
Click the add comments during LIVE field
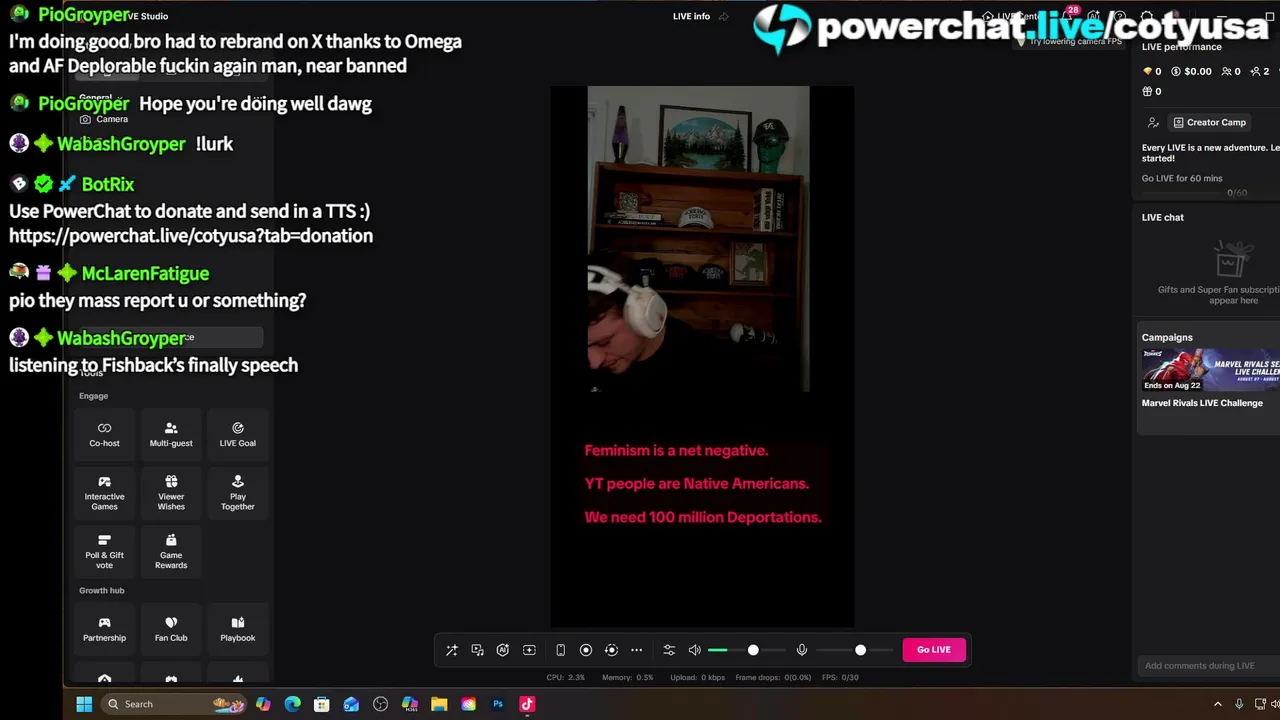click(1208, 666)
